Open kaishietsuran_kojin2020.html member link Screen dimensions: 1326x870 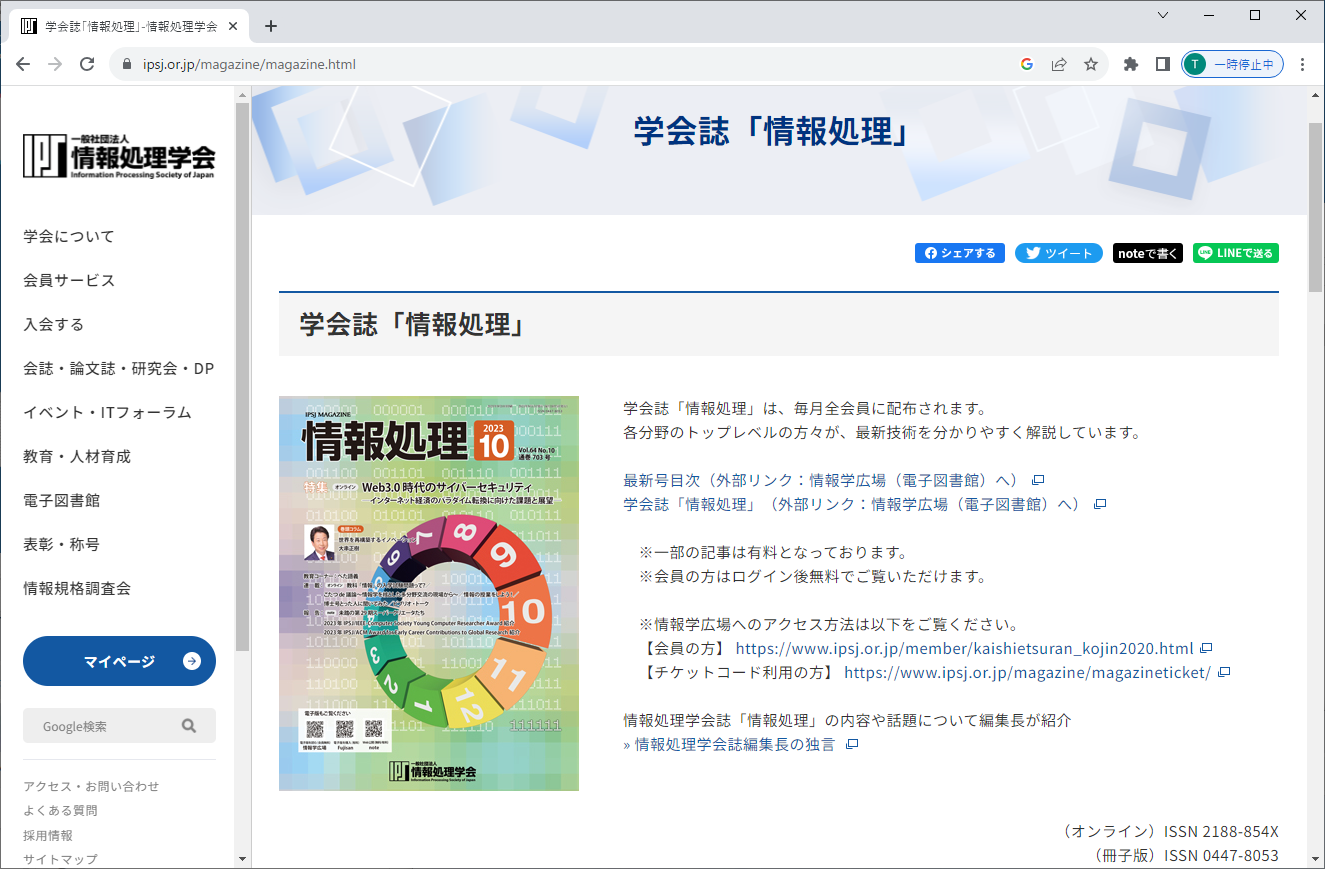(964, 648)
